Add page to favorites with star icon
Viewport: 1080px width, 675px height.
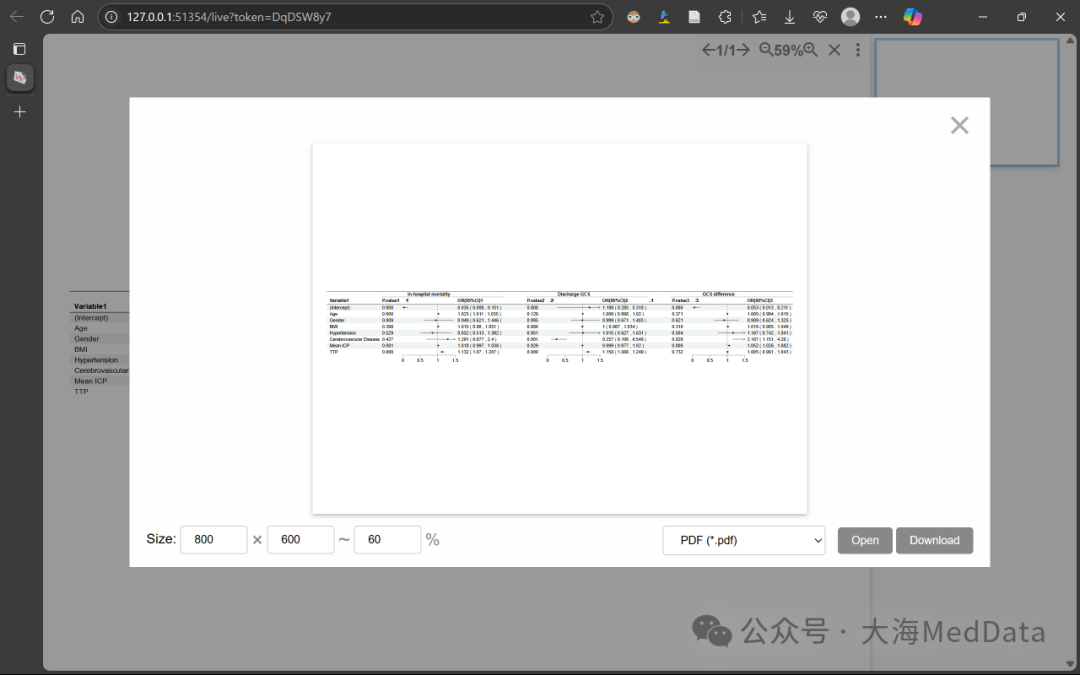pyautogui.click(x=597, y=17)
